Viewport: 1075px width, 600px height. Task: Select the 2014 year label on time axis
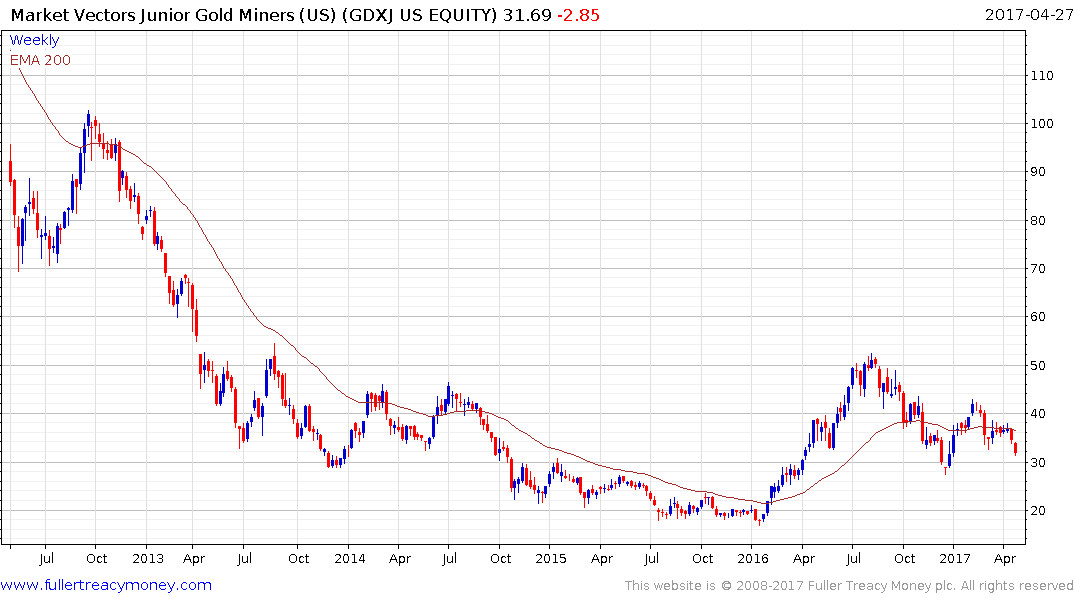pos(350,558)
